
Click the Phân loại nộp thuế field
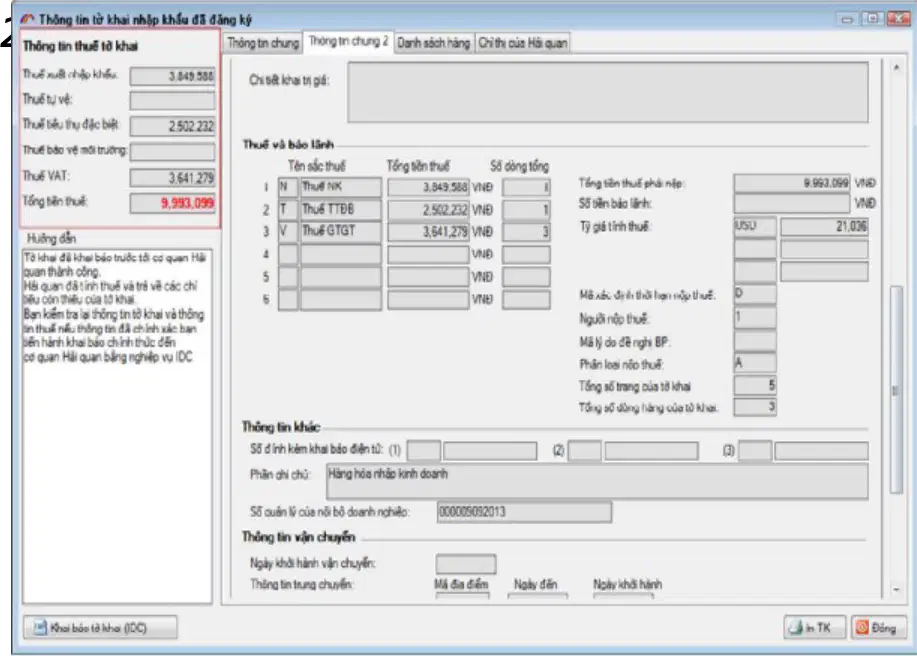(755, 363)
